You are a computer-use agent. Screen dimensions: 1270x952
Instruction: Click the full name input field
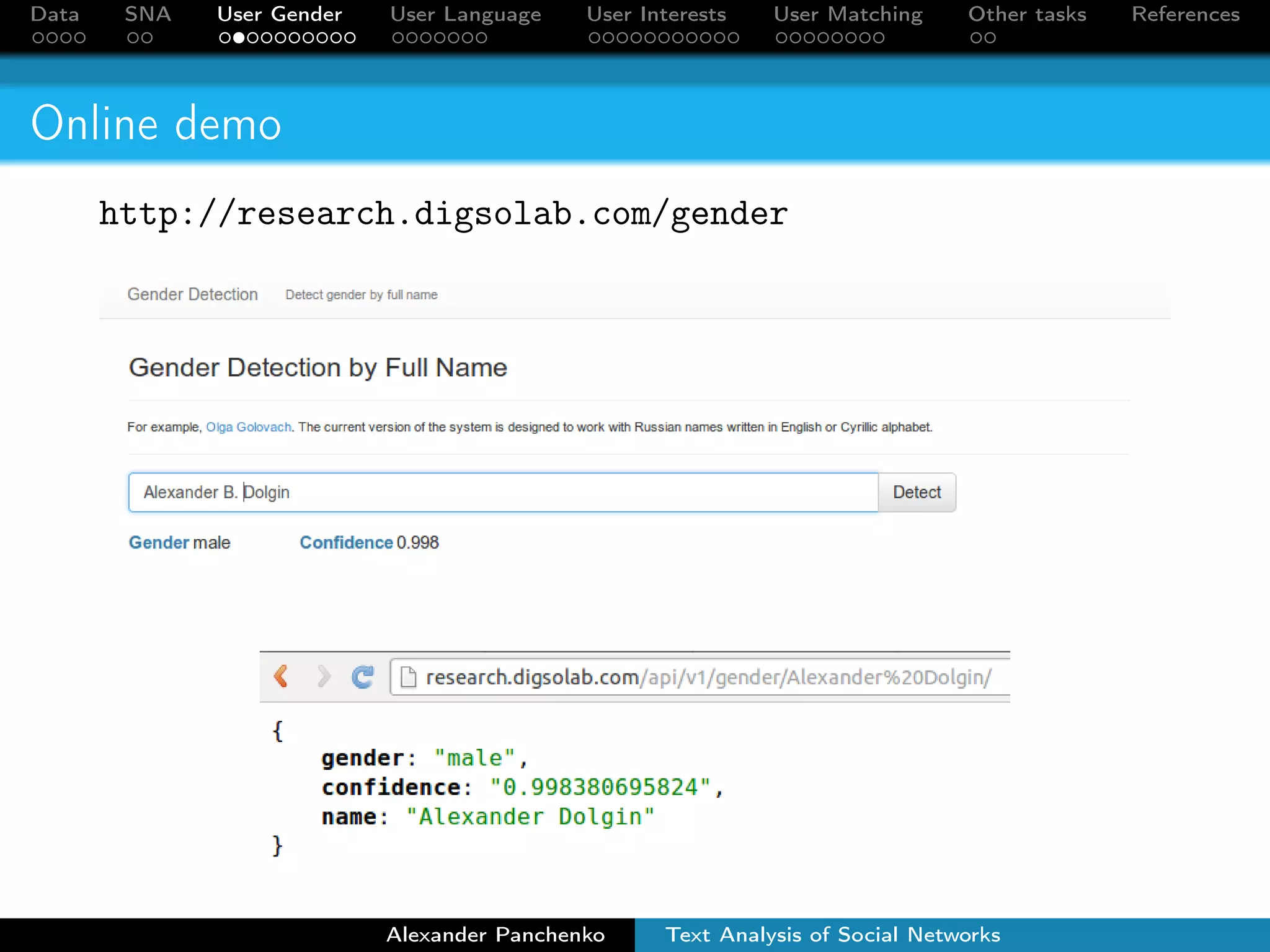click(504, 492)
